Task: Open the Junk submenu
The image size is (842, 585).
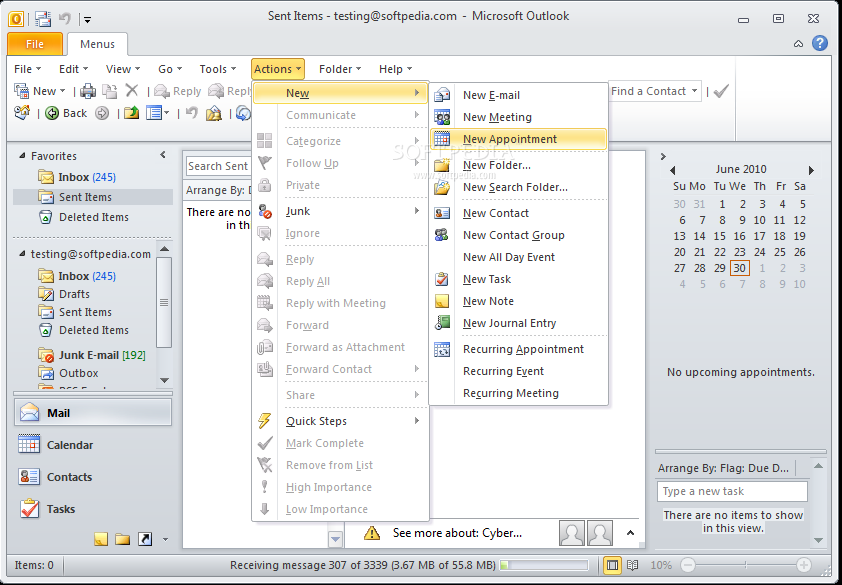Action: (x=340, y=211)
